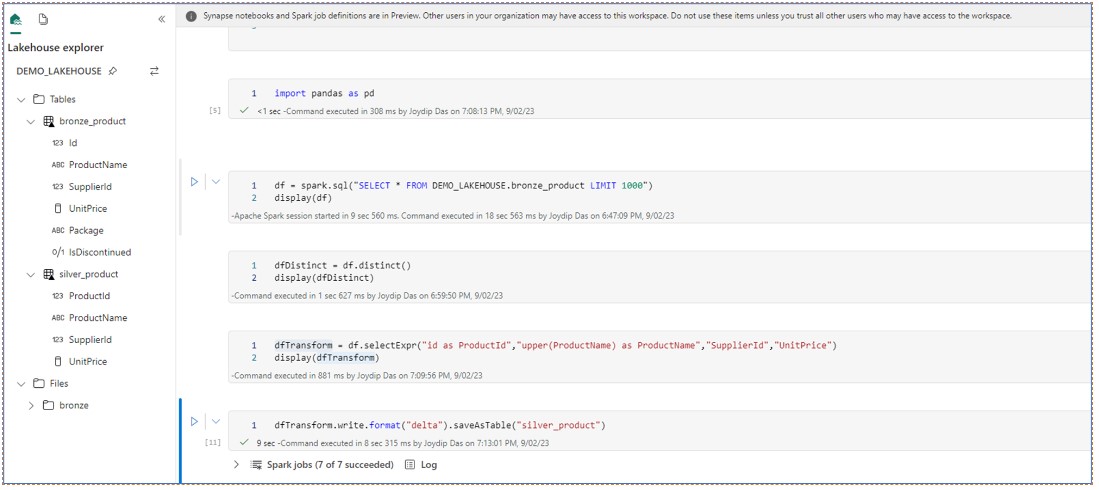Collapse the Tables folder chevron
1099x490 pixels.
tap(20, 100)
